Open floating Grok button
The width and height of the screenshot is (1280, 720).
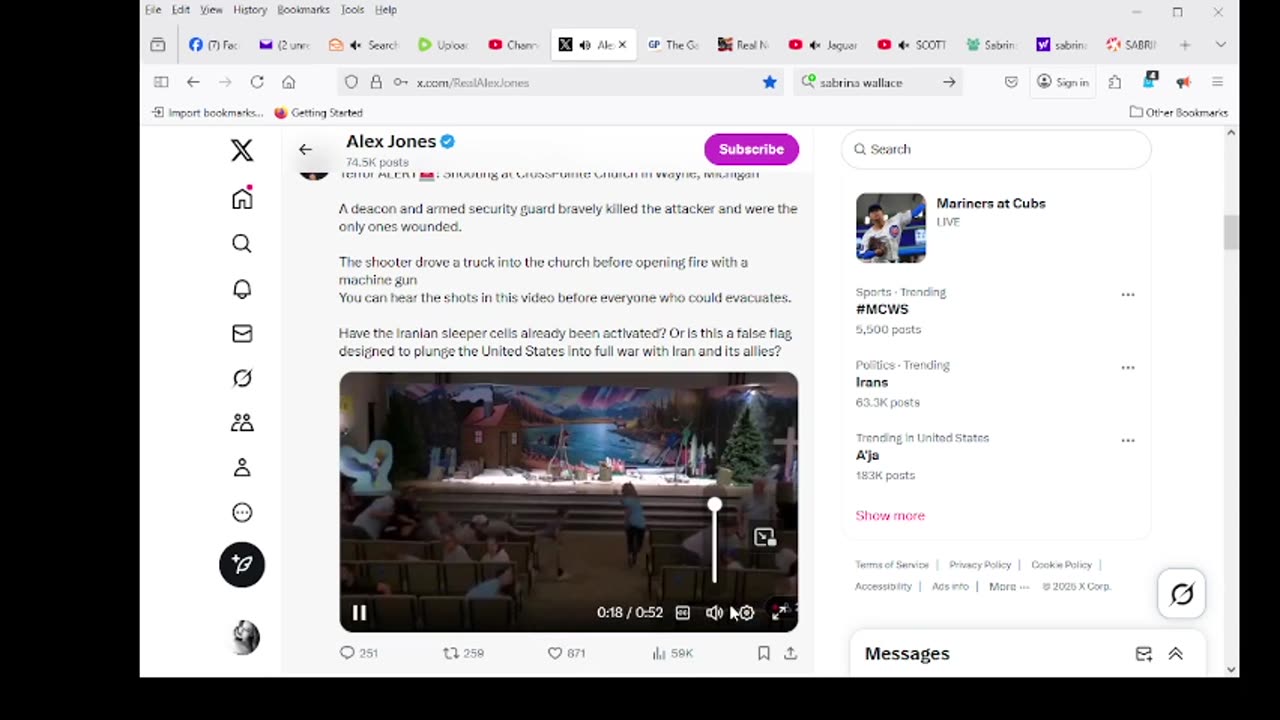click(x=1181, y=594)
